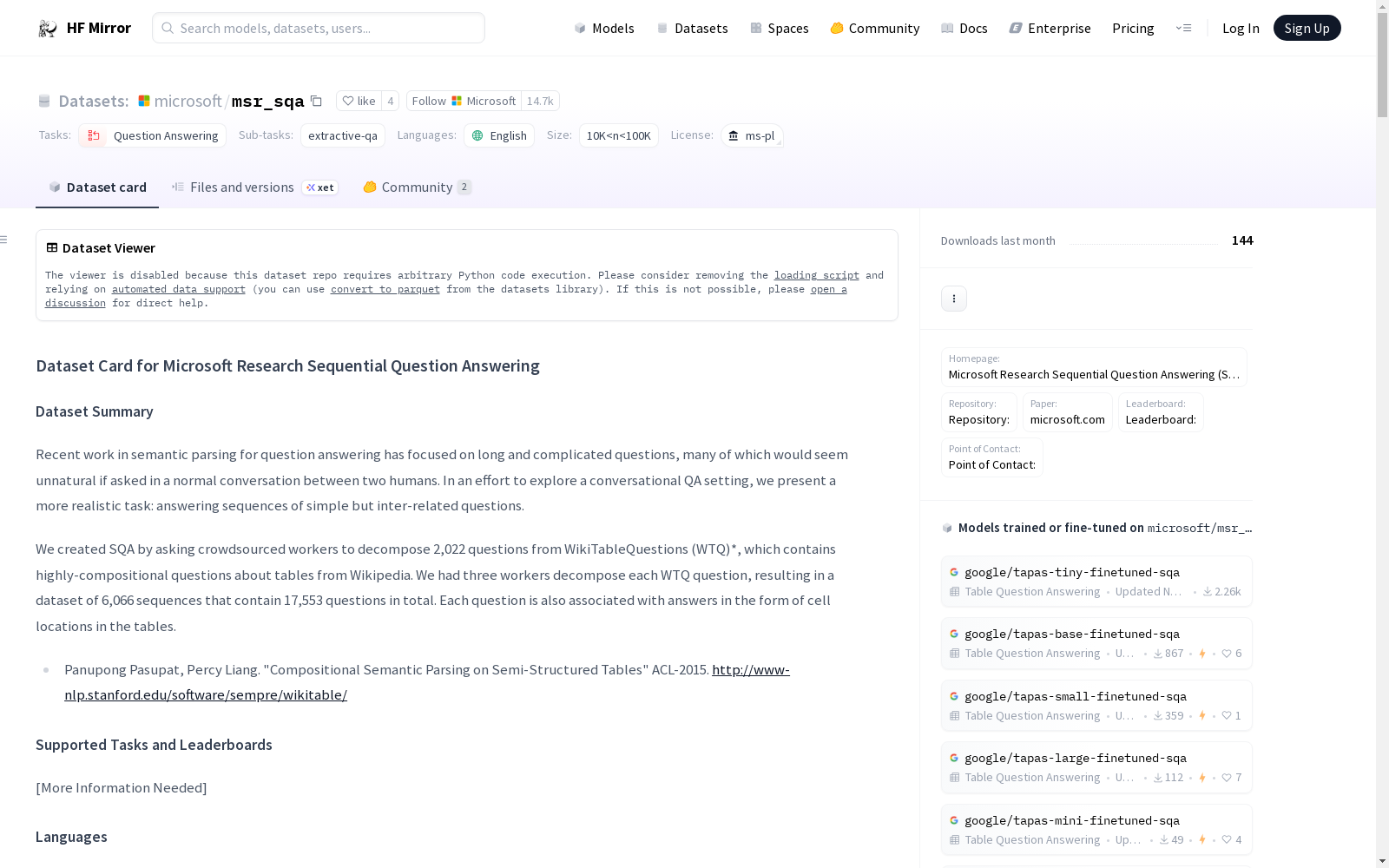Image resolution: width=1389 pixels, height=868 pixels.
Task: Click the Dataset Summary heading
Action: point(95,411)
